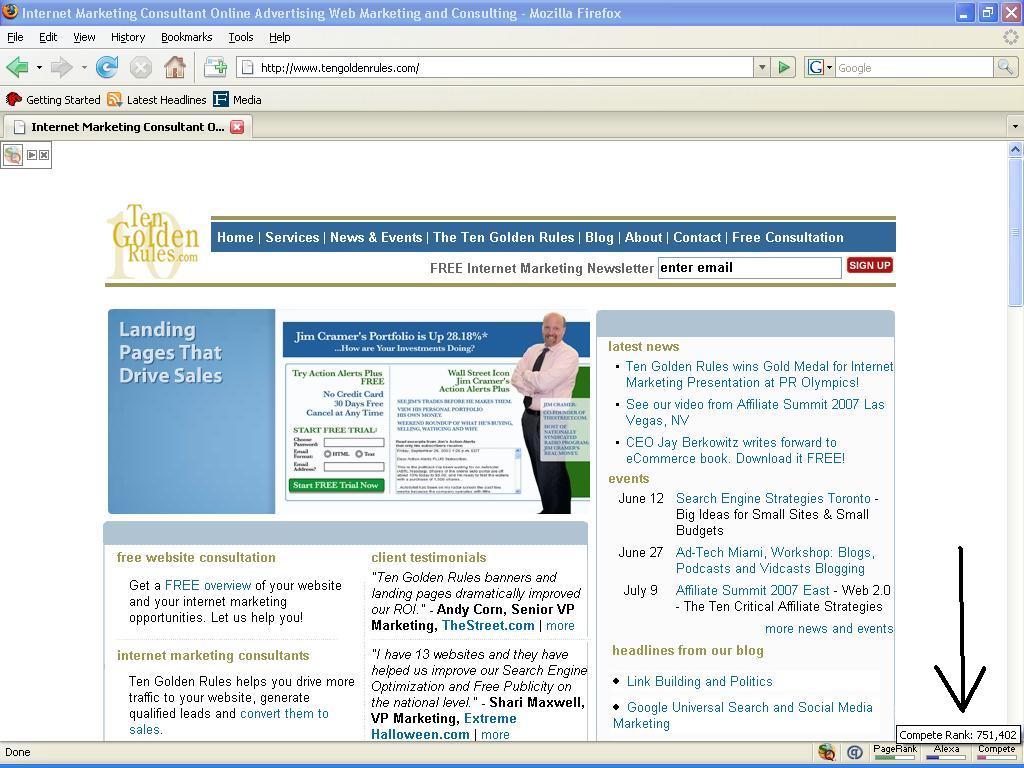Click the Ten Golden Rules logo

pos(153,242)
